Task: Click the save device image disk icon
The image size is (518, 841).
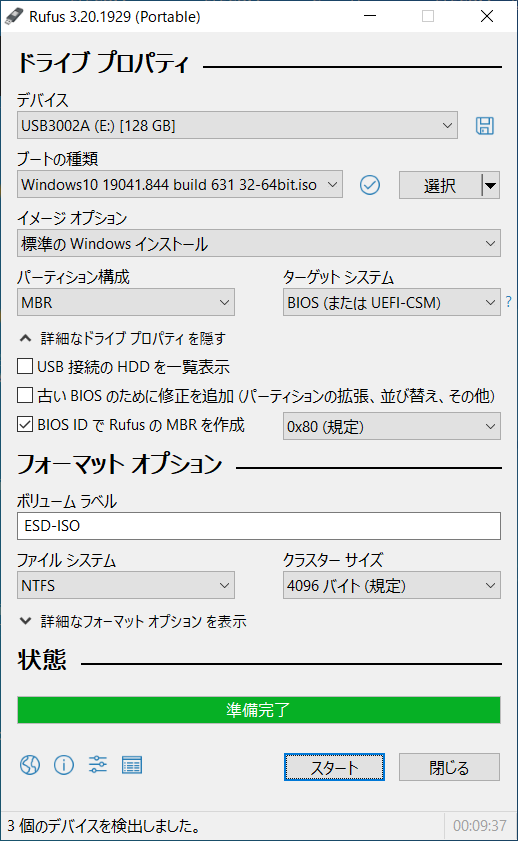Action: click(485, 126)
